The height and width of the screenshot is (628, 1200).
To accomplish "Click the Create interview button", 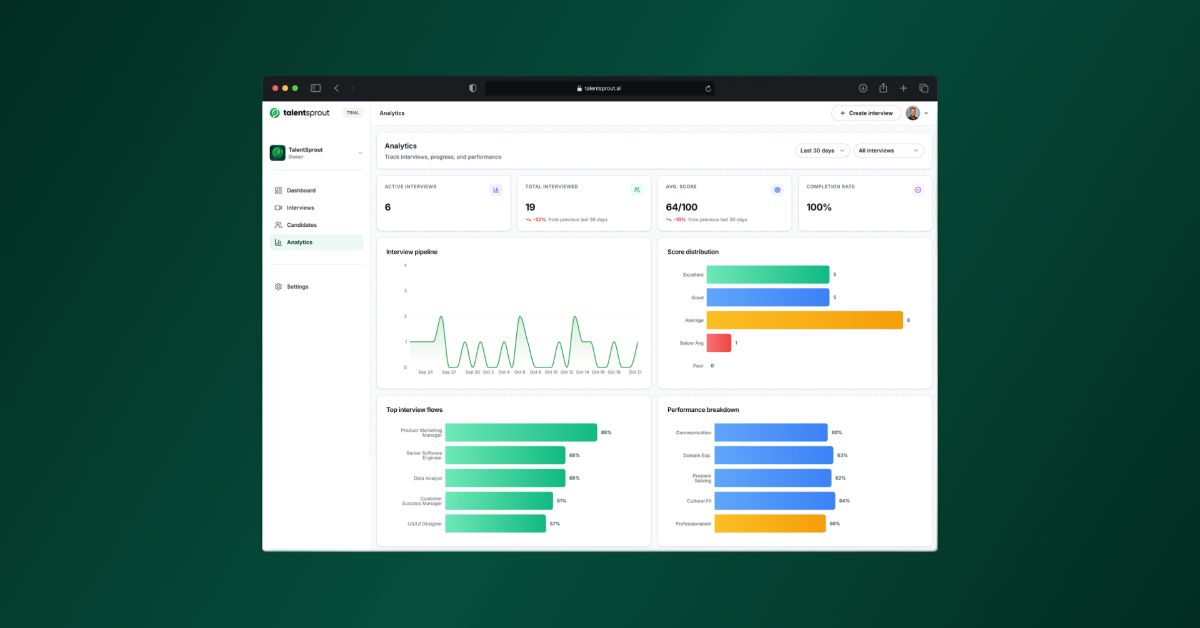I will pyautogui.click(x=866, y=113).
